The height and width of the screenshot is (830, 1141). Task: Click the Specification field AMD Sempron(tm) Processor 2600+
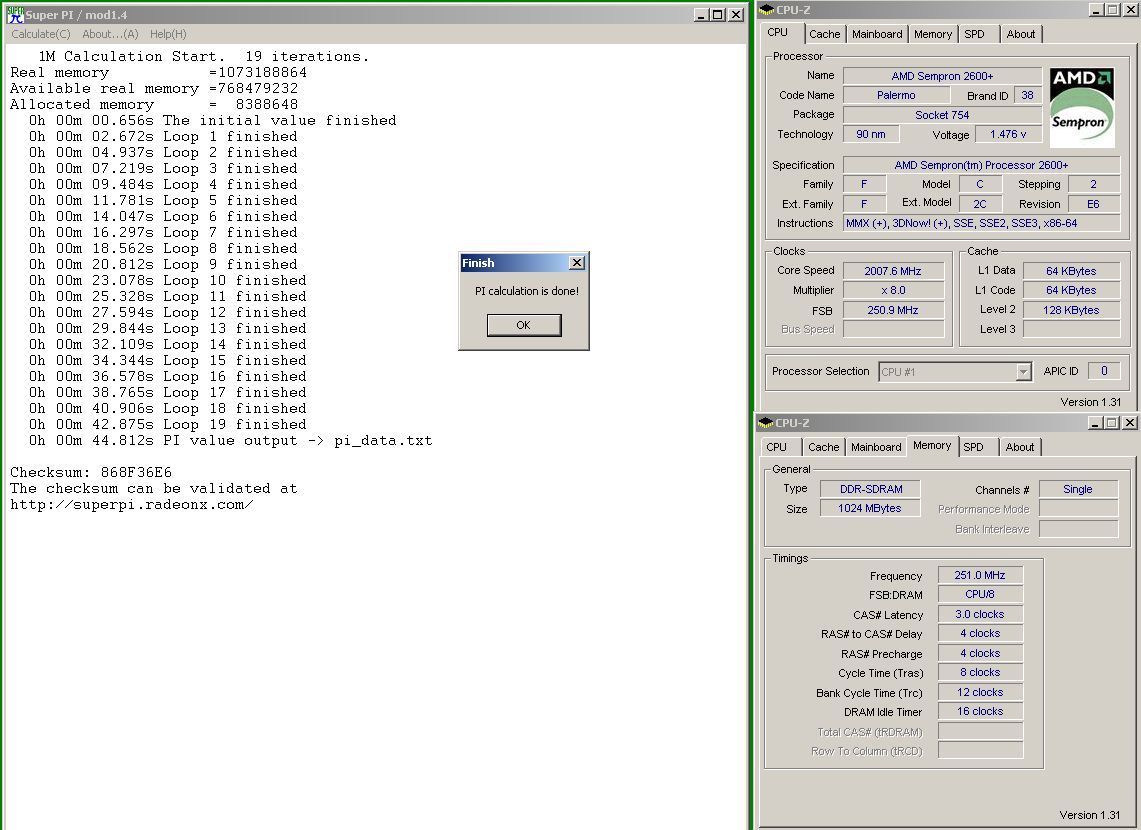[x=981, y=165]
